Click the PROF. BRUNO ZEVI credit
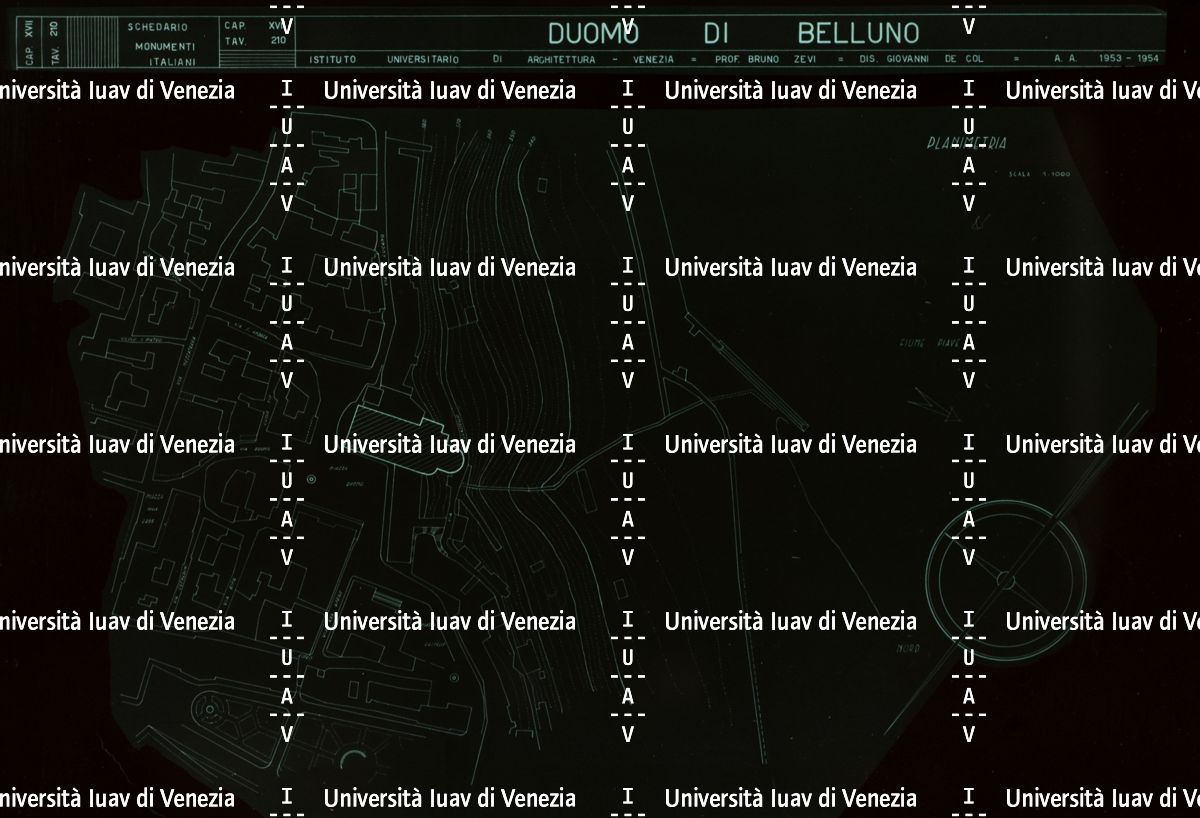This screenshot has height=818, width=1200. [x=764, y=60]
